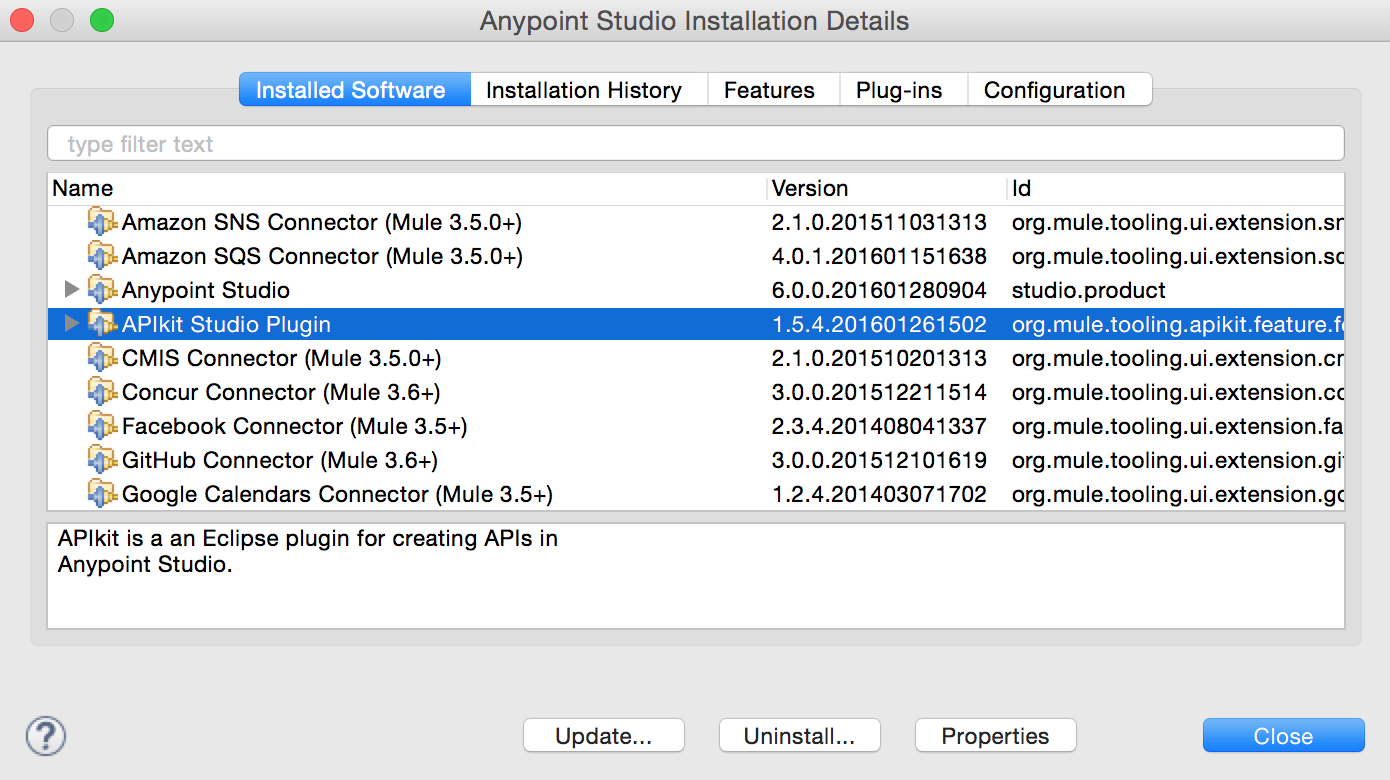The height and width of the screenshot is (780, 1390).
Task: Click the APIkit Studio Plugin feature icon
Action: click(101, 324)
